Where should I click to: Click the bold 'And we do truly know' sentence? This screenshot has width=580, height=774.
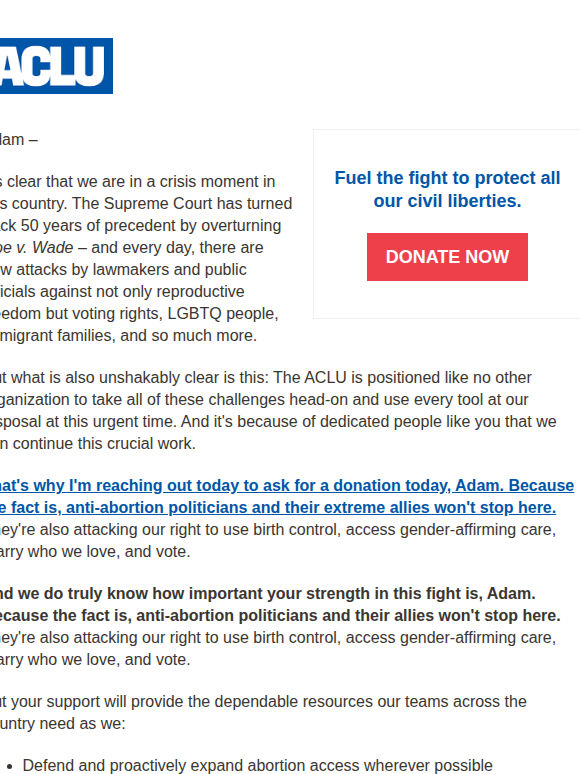pos(268,593)
